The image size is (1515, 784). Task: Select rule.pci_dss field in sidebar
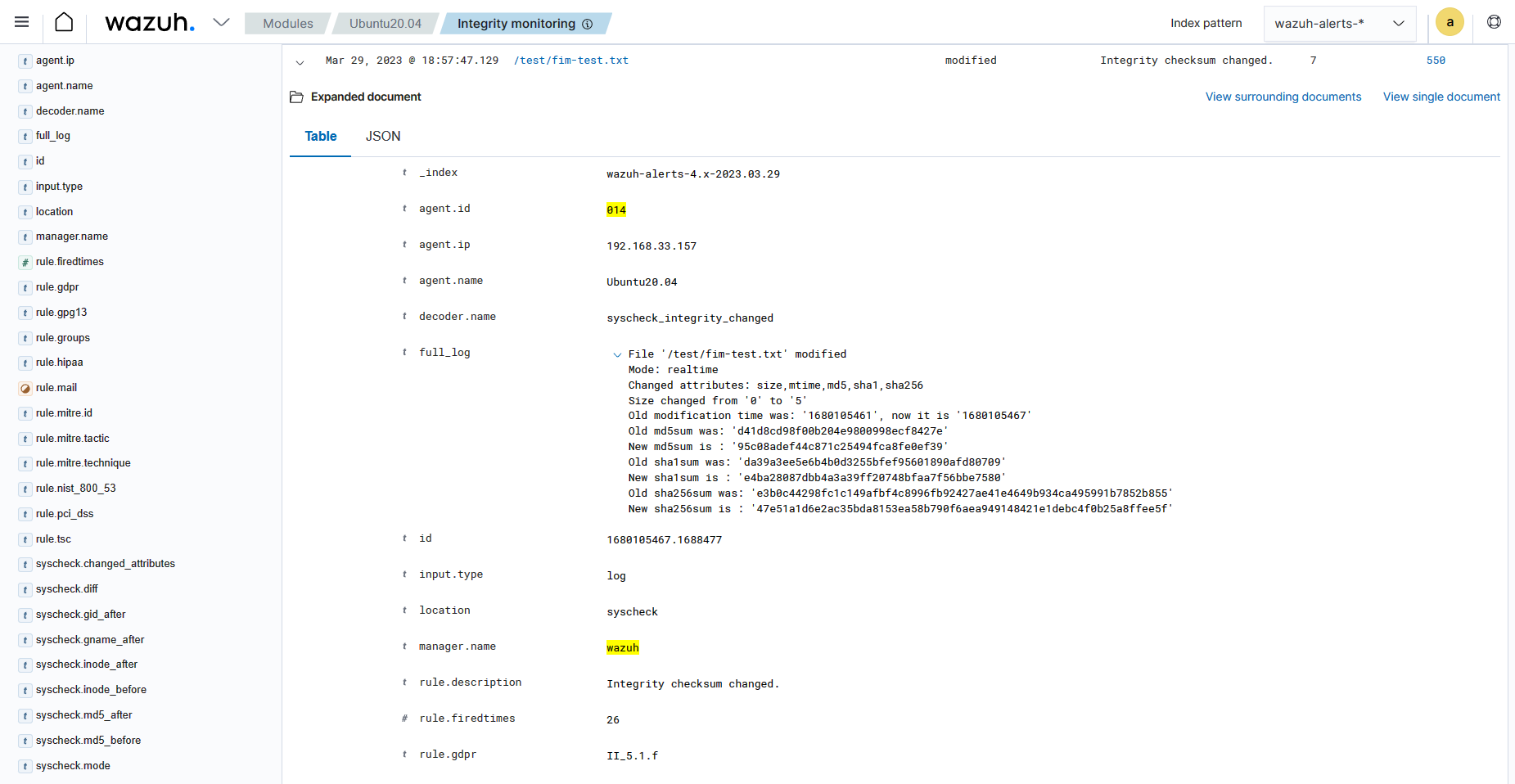65,514
